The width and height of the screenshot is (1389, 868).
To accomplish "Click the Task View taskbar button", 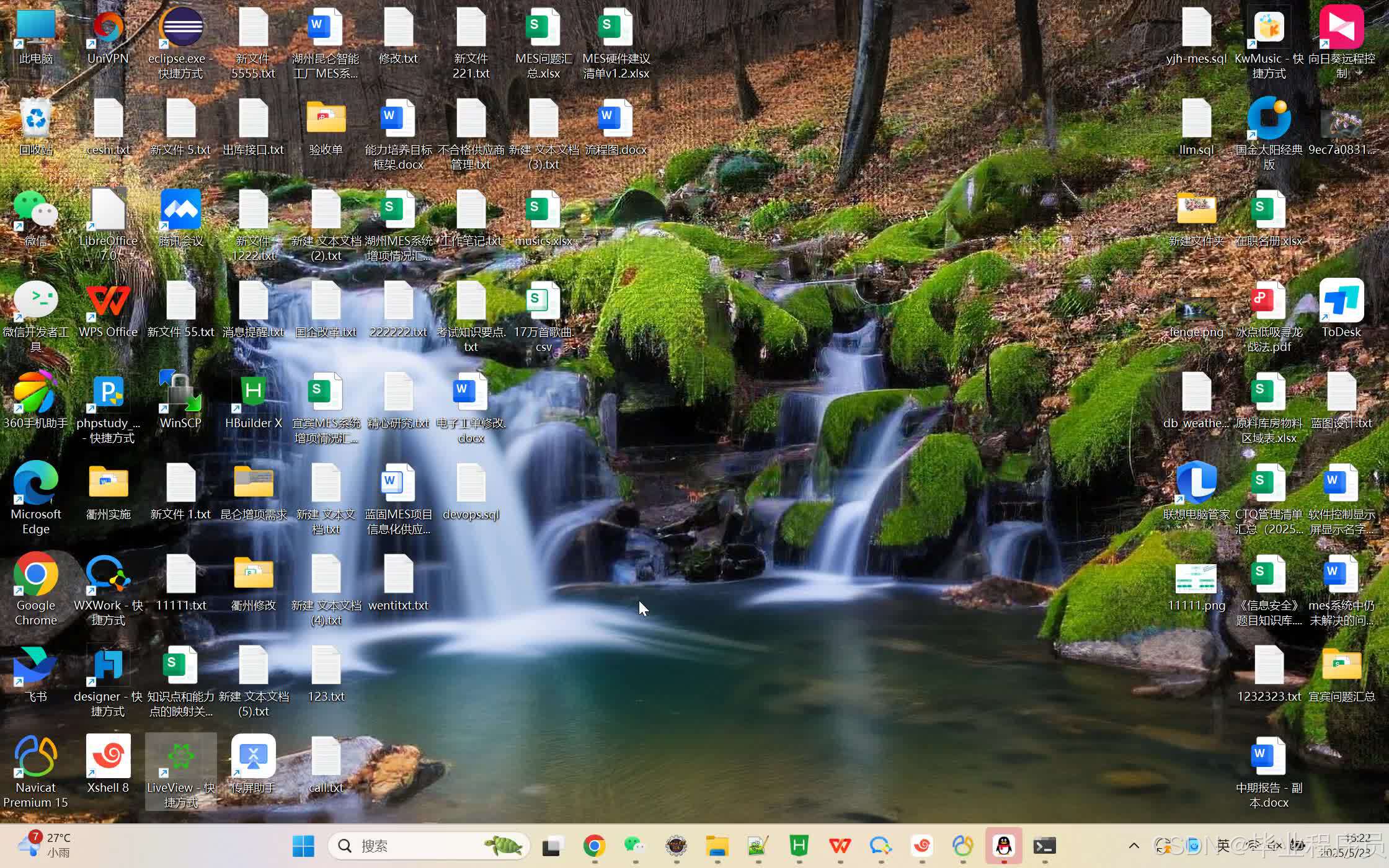I will point(552,846).
